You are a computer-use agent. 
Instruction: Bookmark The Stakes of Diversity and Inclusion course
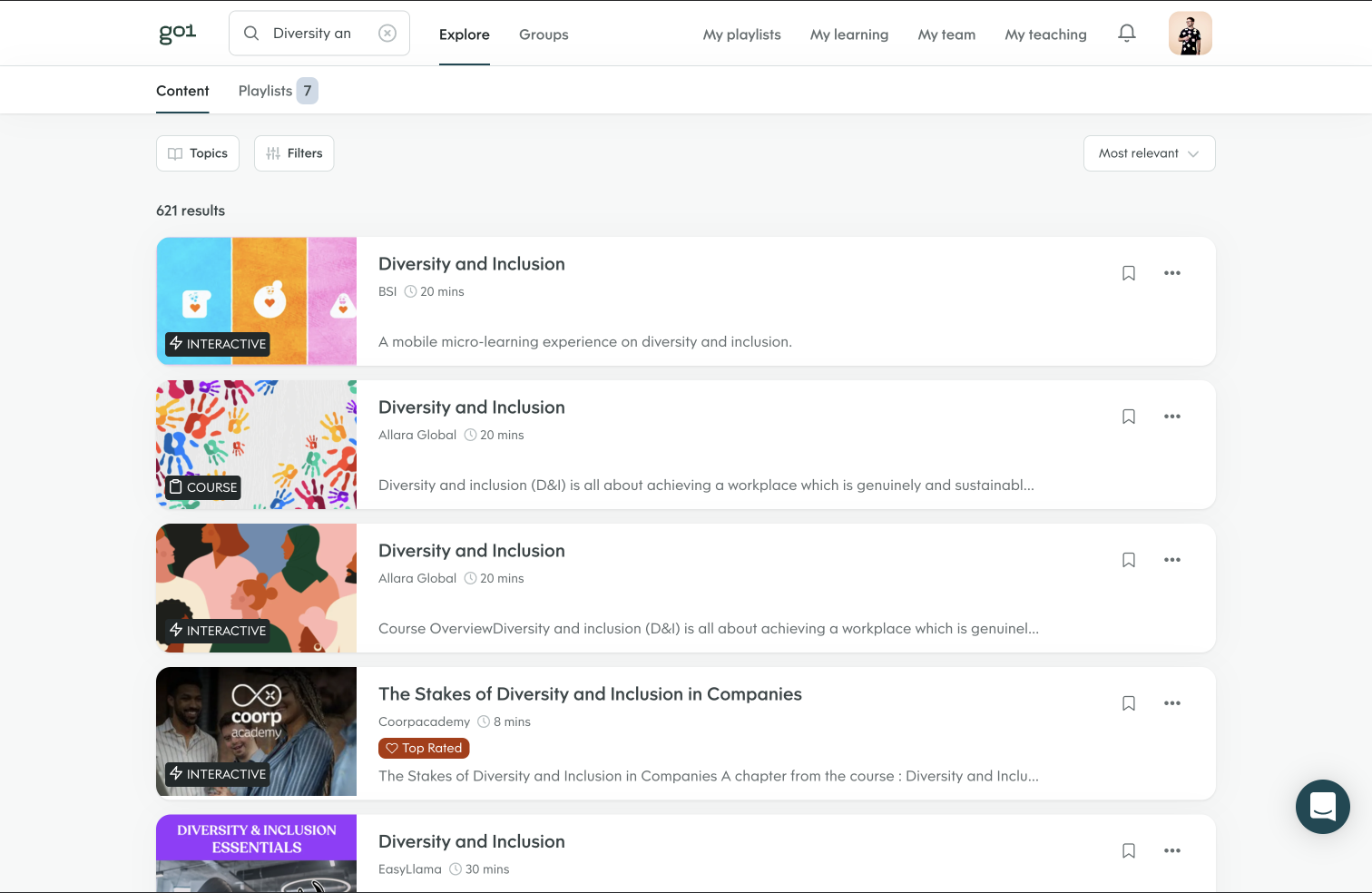1128,702
